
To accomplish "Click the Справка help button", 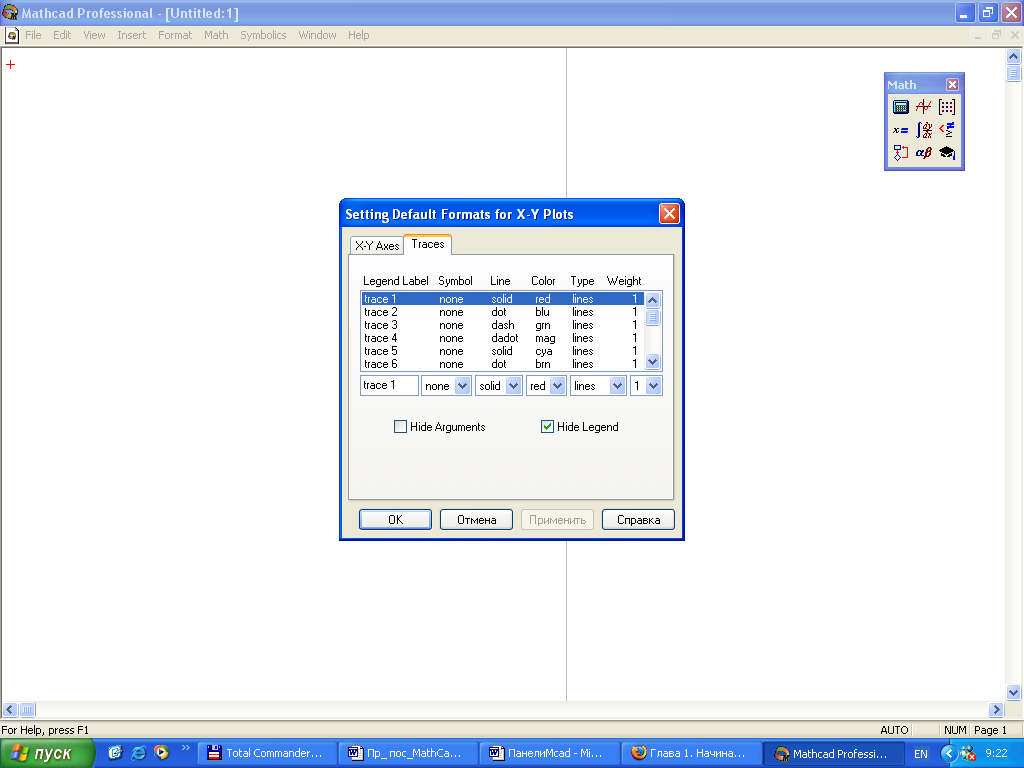I will pyautogui.click(x=638, y=520).
